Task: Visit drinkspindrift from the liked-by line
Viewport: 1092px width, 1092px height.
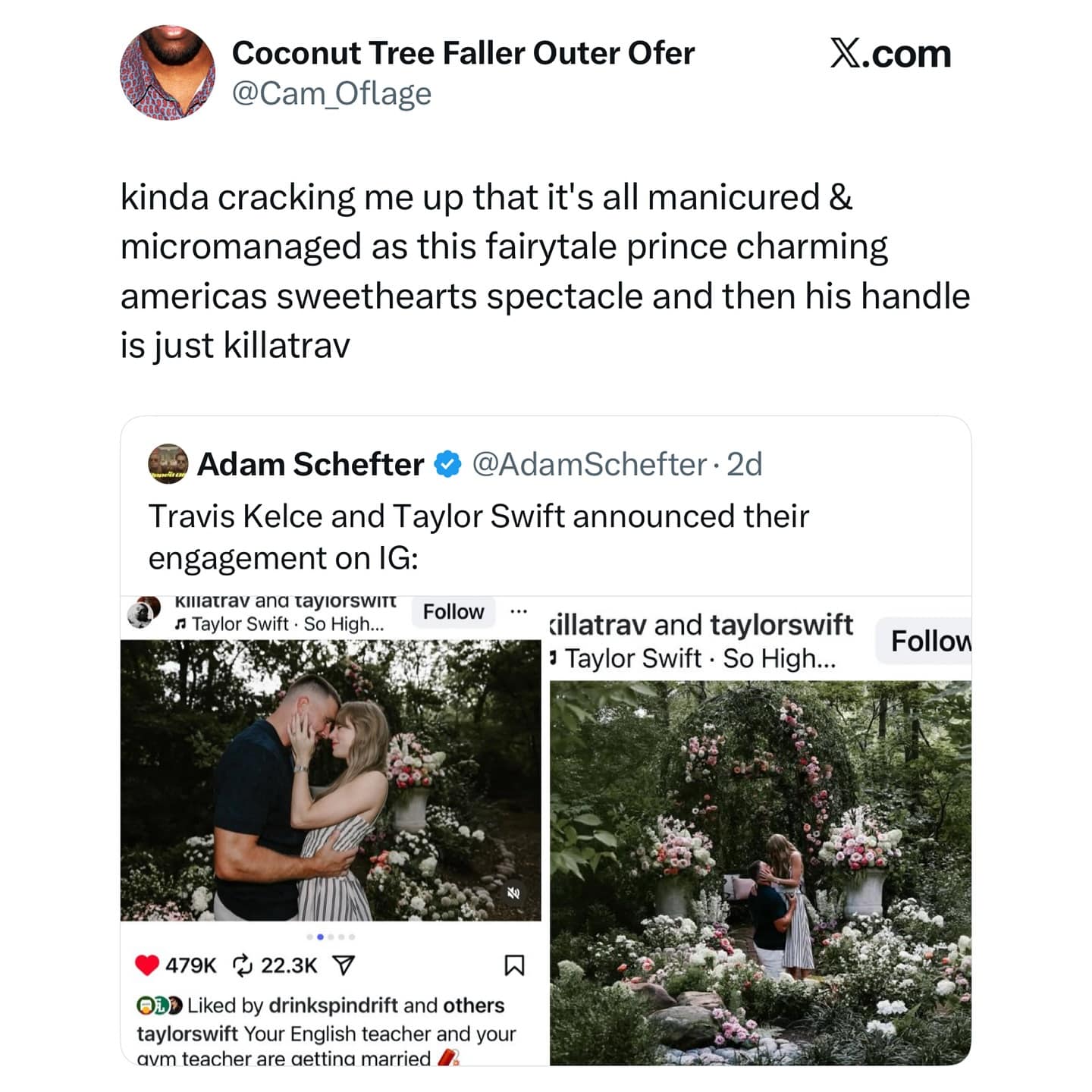Action: coord(333,1005)
